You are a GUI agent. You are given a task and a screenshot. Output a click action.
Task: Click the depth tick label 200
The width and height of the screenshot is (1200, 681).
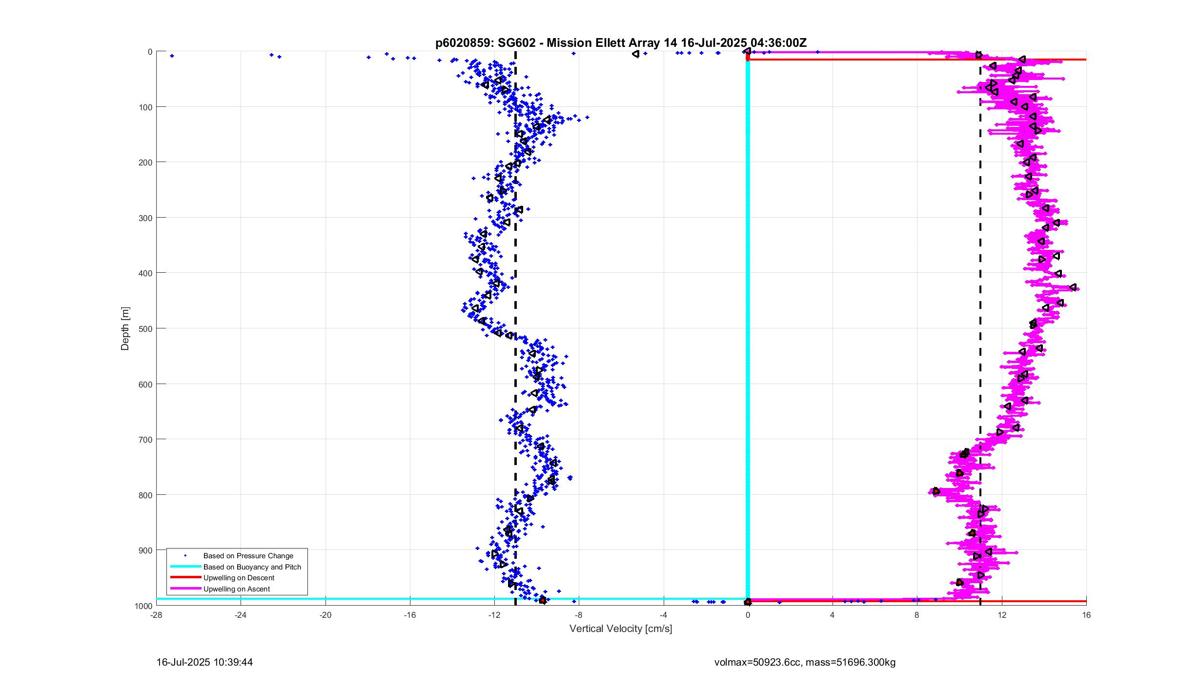(144, 162)
